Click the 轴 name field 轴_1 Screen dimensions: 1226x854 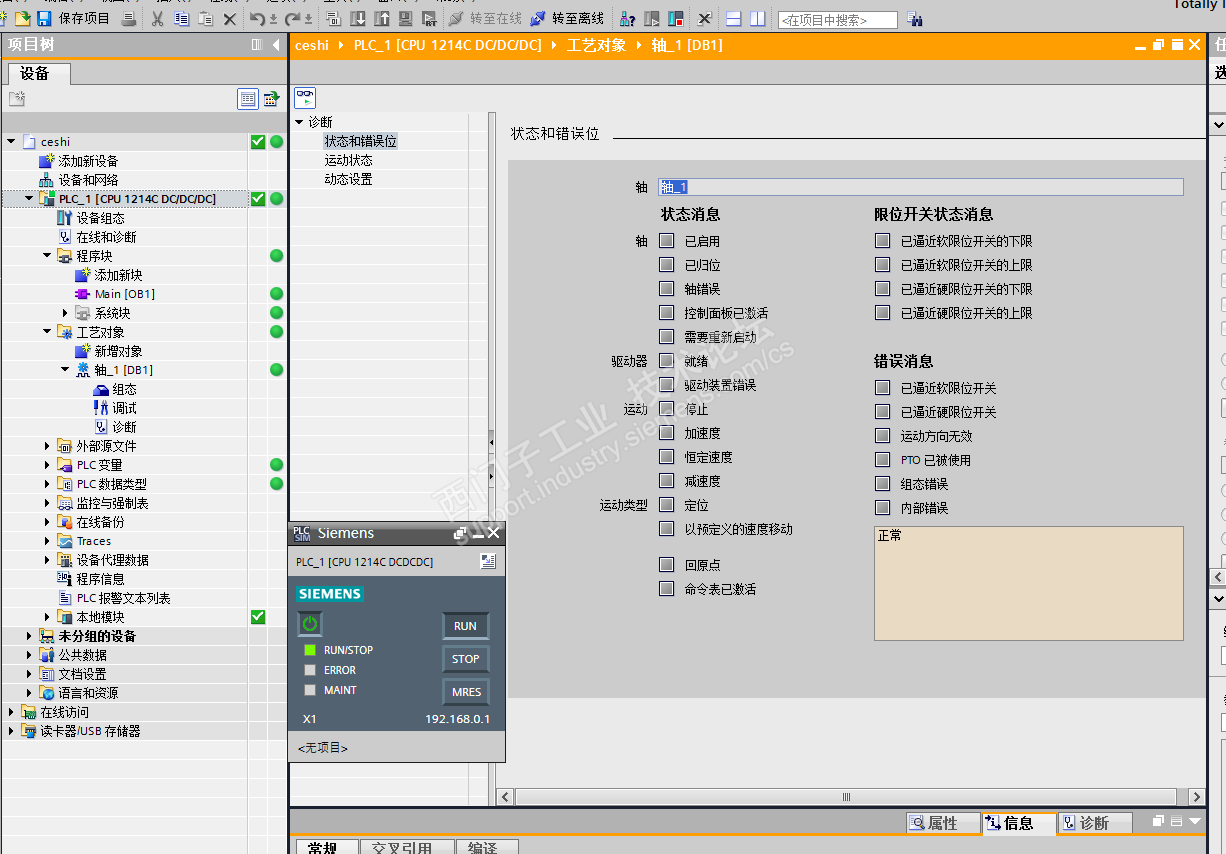(920, 187)
